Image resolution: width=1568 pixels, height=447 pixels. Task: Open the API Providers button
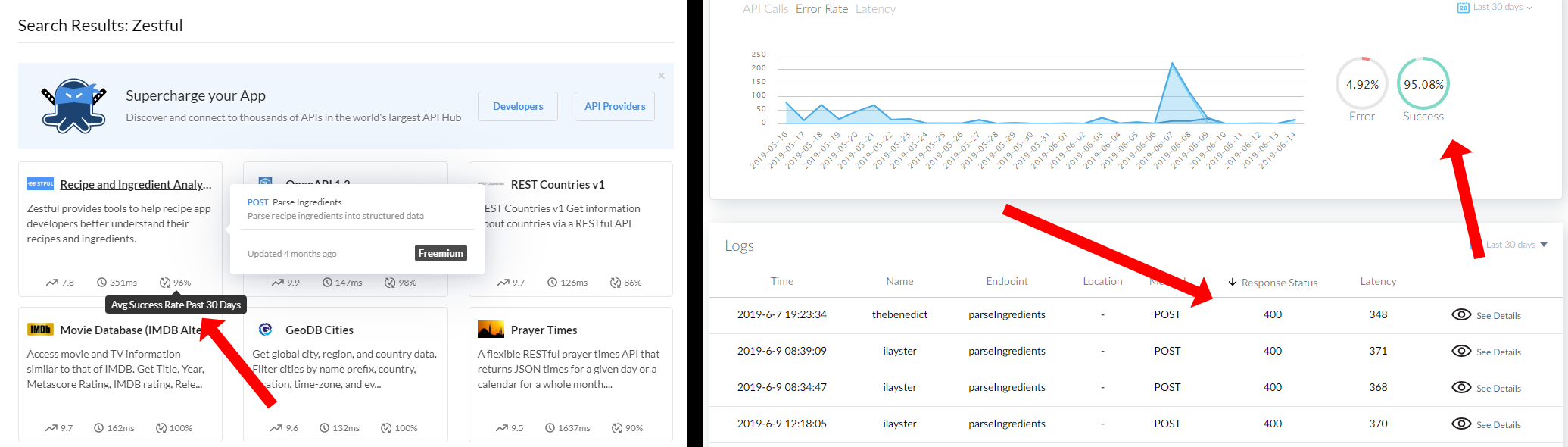pos(615,106)
